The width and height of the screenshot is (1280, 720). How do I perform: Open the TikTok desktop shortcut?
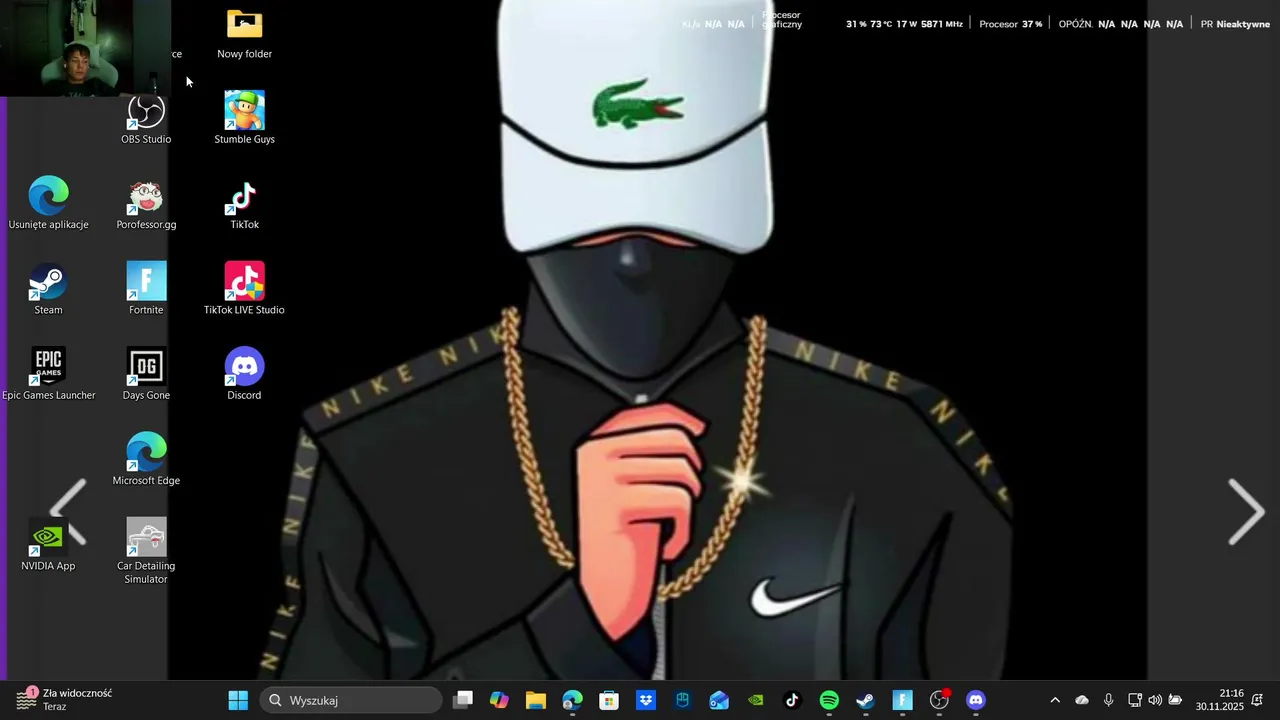[x=244, y=205]
